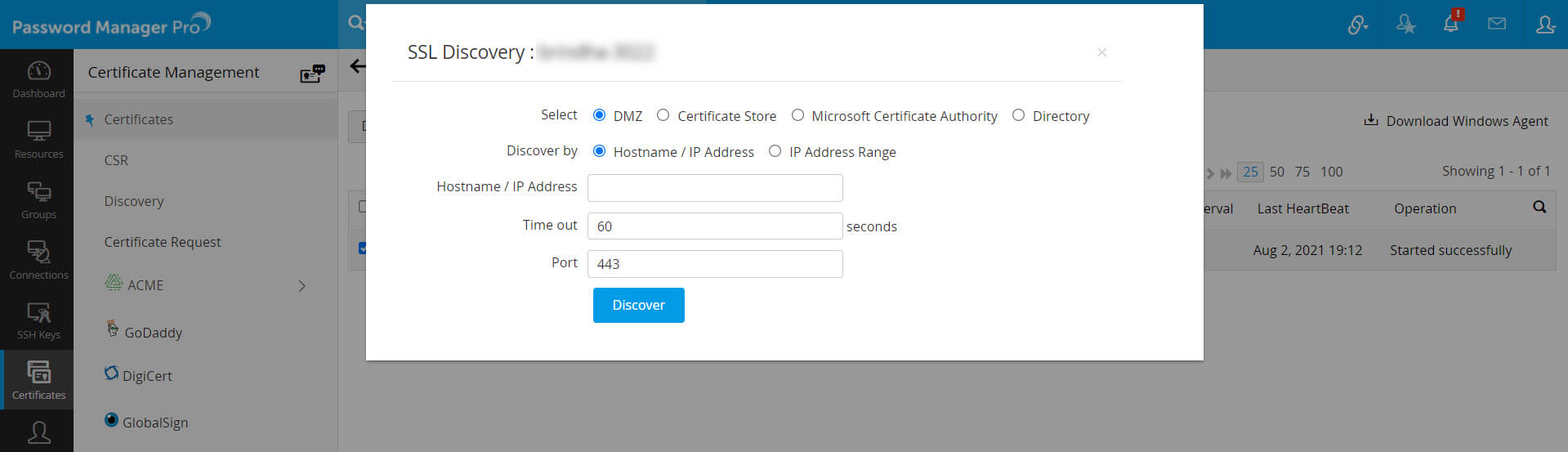This screenshot has height=452, width=1568.
Task: Select the Certificate Store radio button
Action: click(663, 115)
